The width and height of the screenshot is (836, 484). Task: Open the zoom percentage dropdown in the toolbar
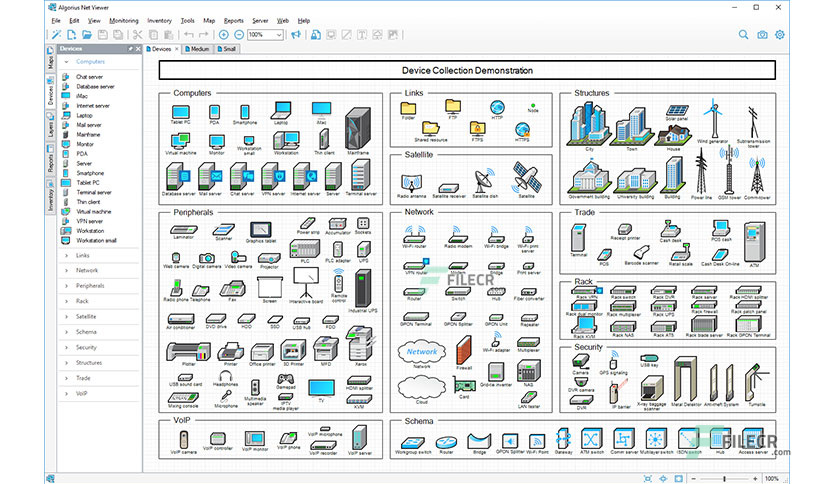279,35
